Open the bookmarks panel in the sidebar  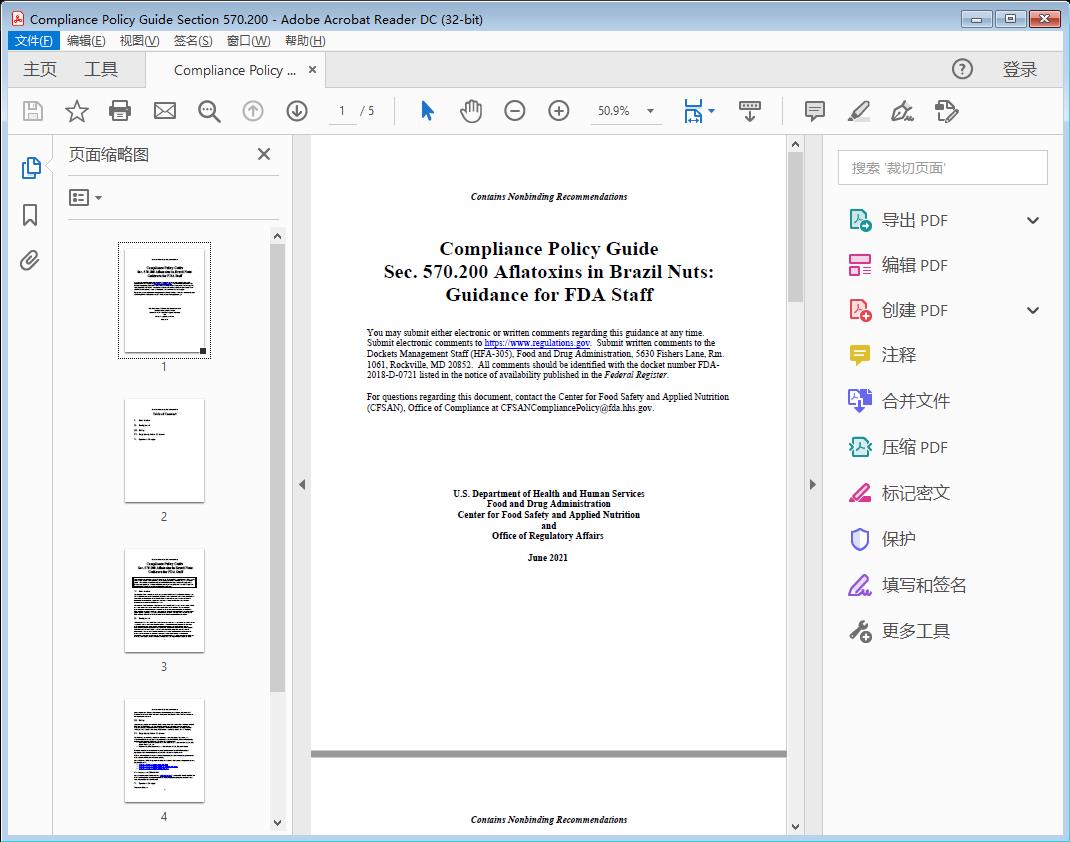coord(29,215)
